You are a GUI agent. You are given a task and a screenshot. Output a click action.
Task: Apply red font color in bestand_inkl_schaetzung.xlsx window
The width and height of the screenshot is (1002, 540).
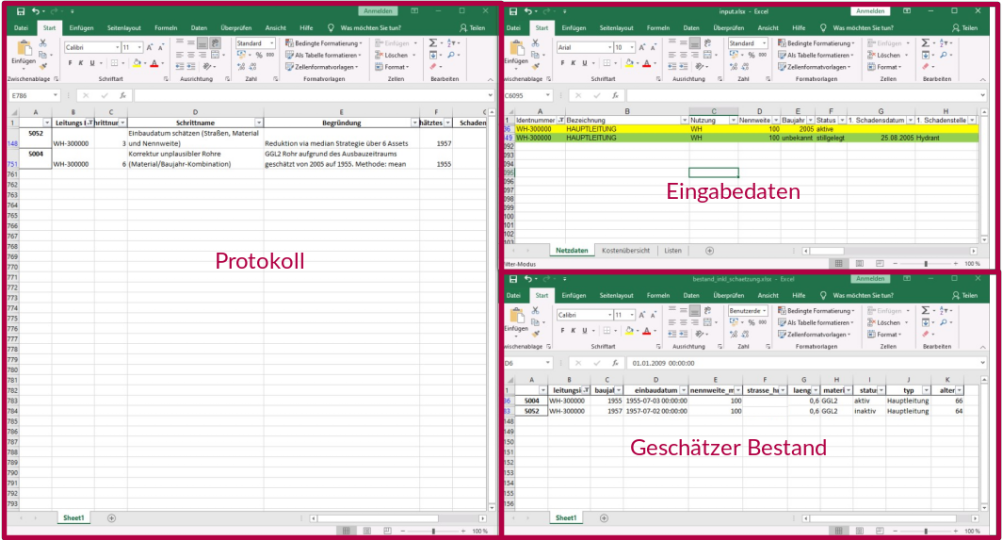click(647, 331)
